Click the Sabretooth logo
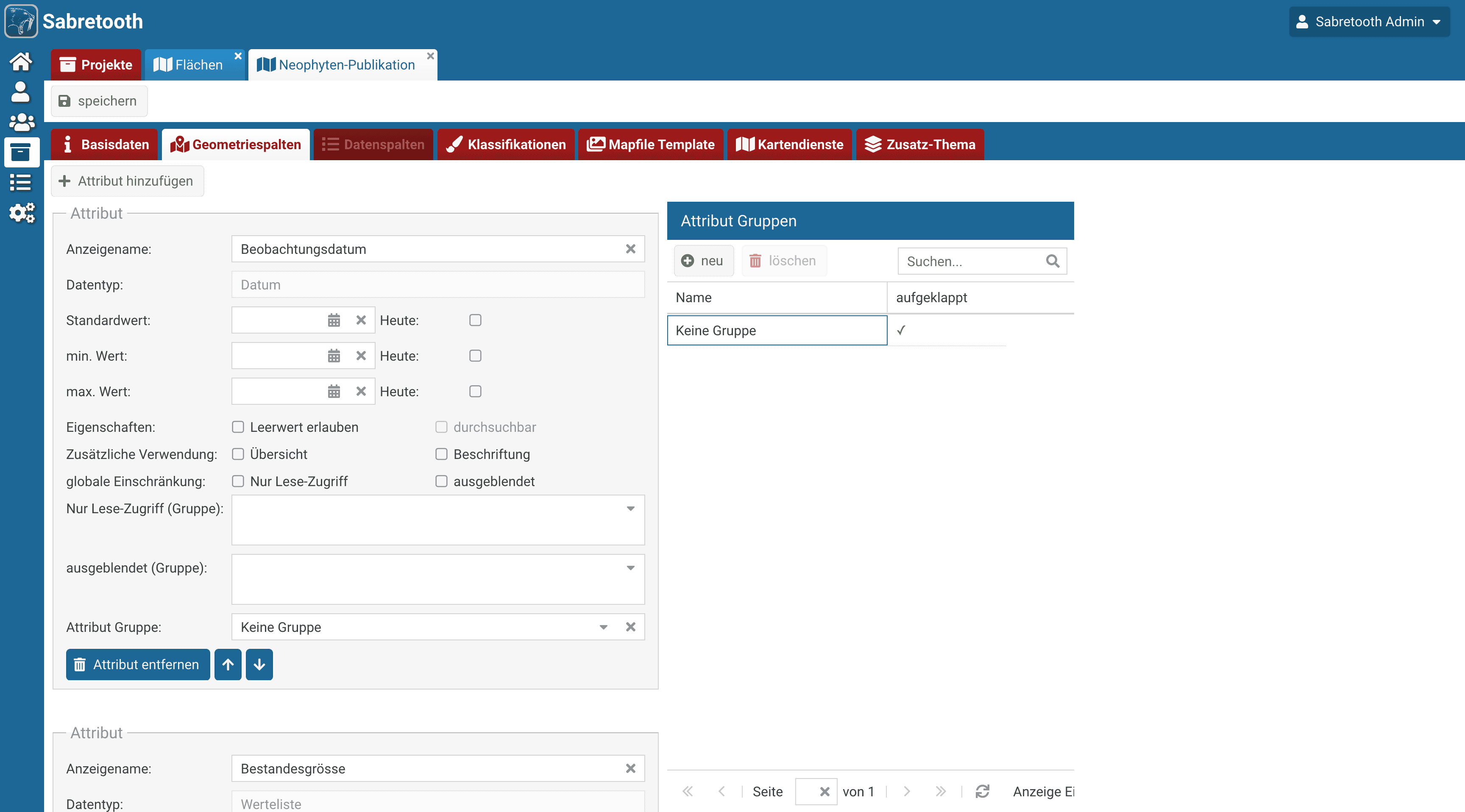Screen dimensions: 1465x812 (x=21, y=21)
